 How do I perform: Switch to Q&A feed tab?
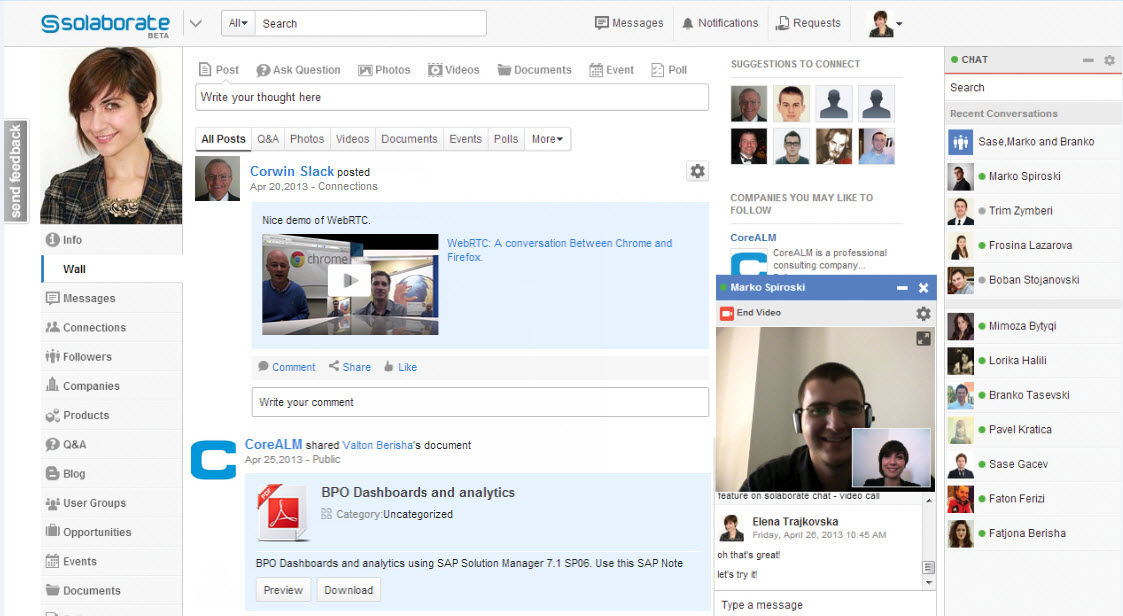pyautogui.click(x=268, y=139)
